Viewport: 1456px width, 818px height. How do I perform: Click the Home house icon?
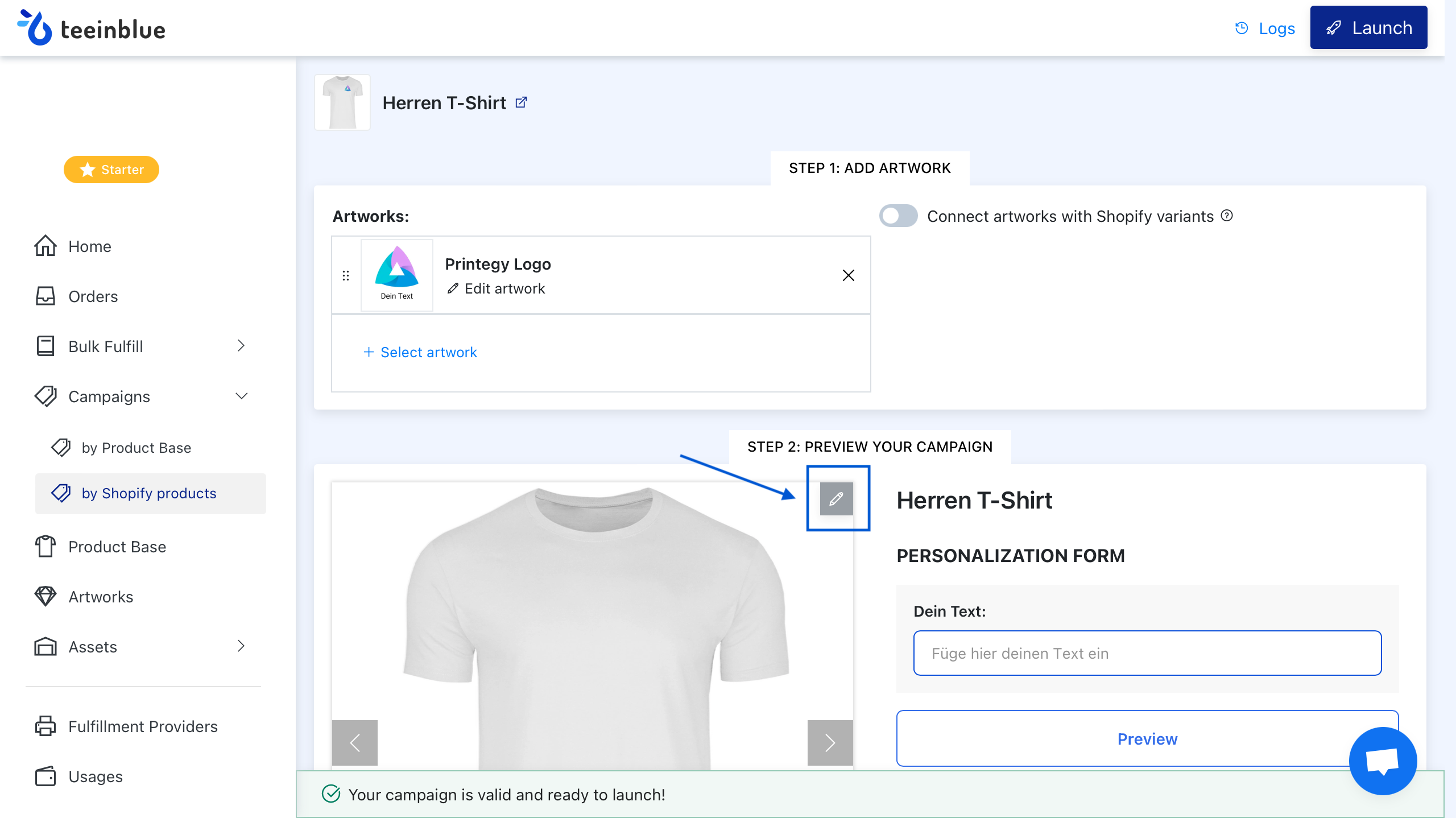pos(45,246)
